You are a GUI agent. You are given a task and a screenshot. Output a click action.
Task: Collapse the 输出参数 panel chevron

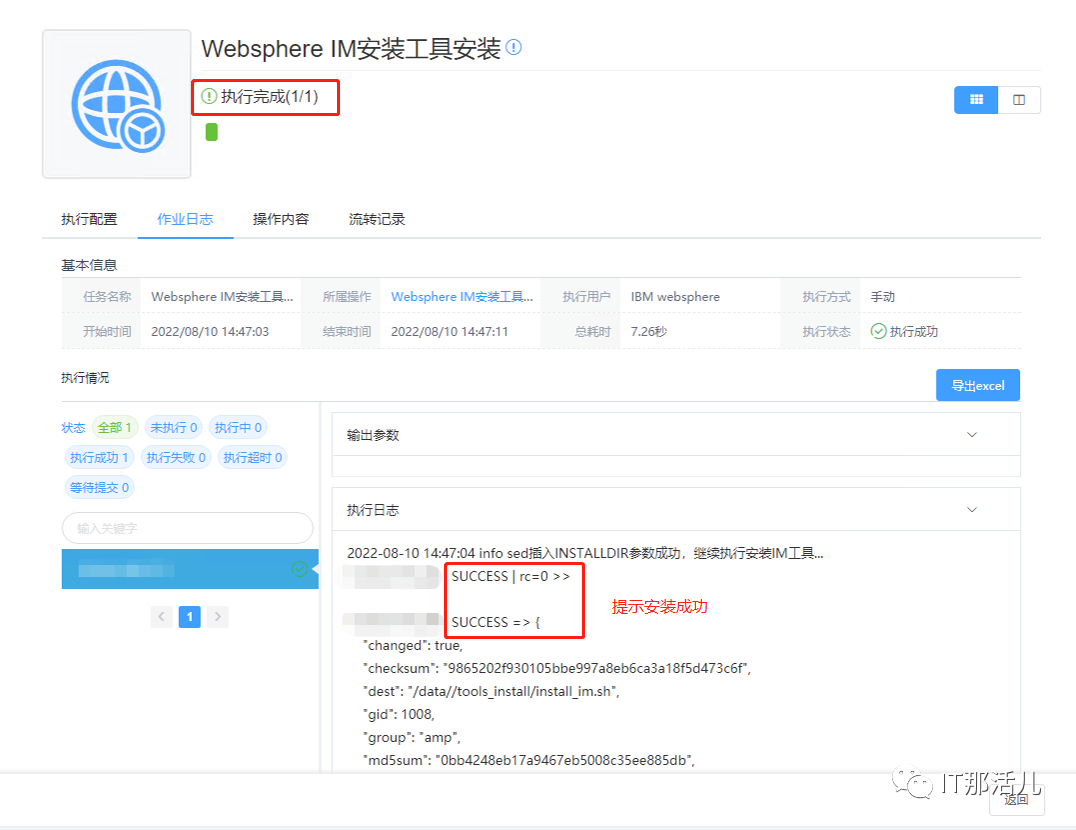[972, 435]
